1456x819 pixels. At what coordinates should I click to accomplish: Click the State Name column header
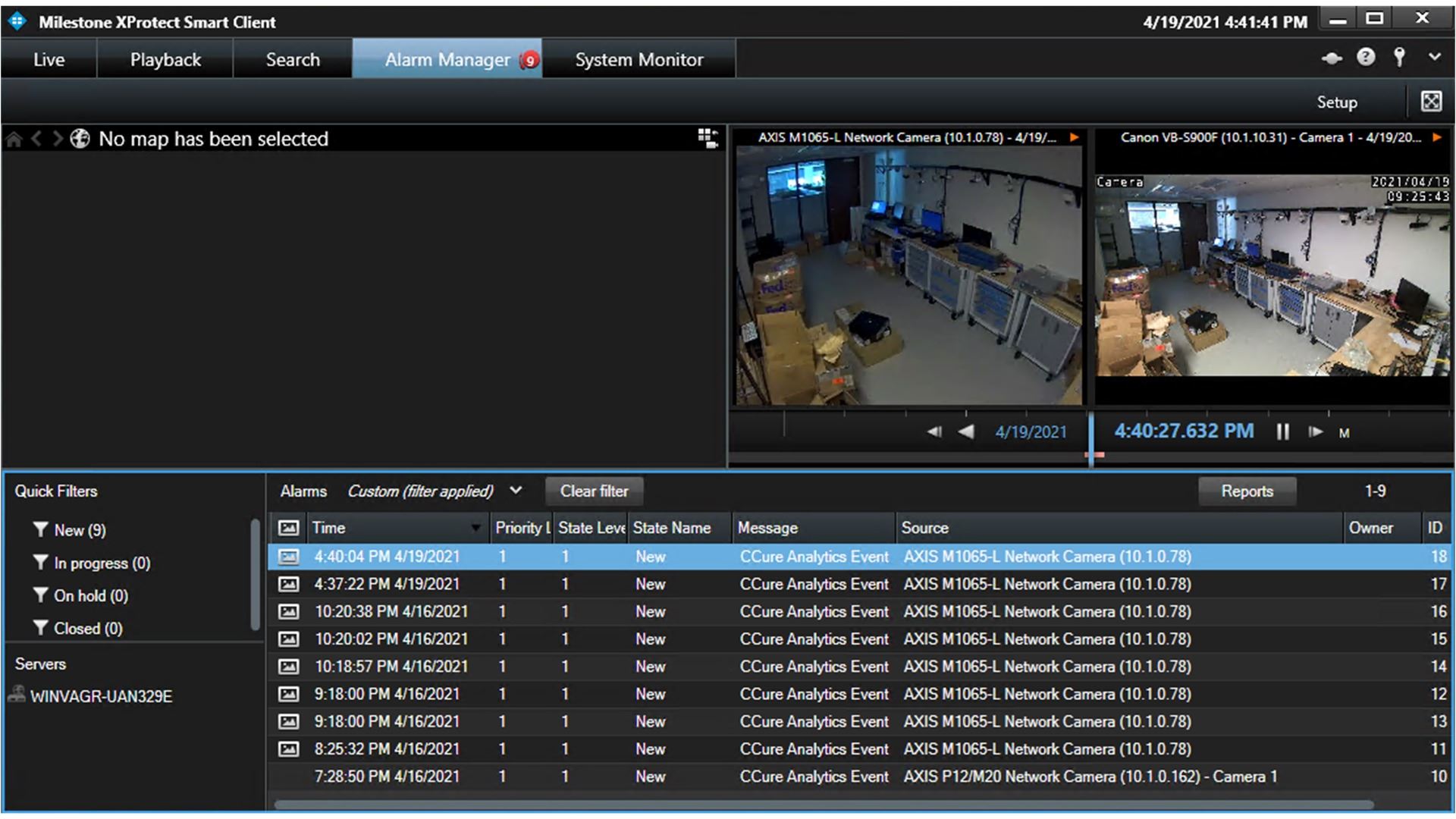pyautogui.click(x=679, y=528)
